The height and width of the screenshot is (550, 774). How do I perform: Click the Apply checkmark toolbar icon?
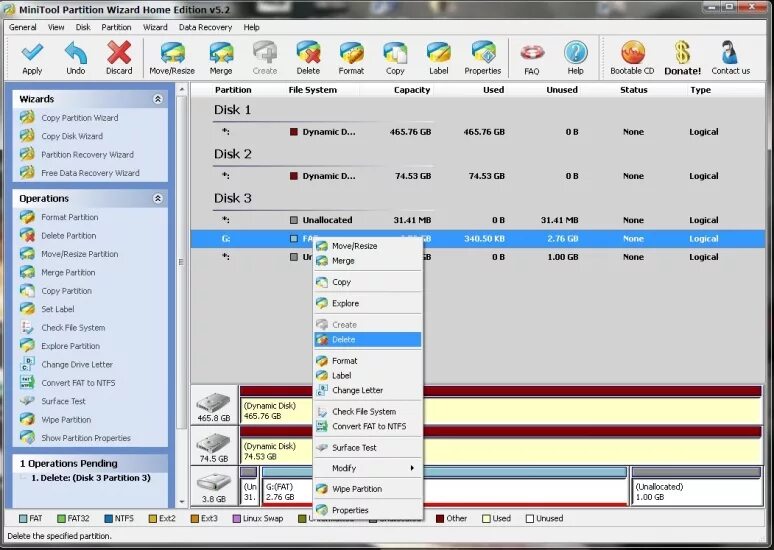coord(32,53)
